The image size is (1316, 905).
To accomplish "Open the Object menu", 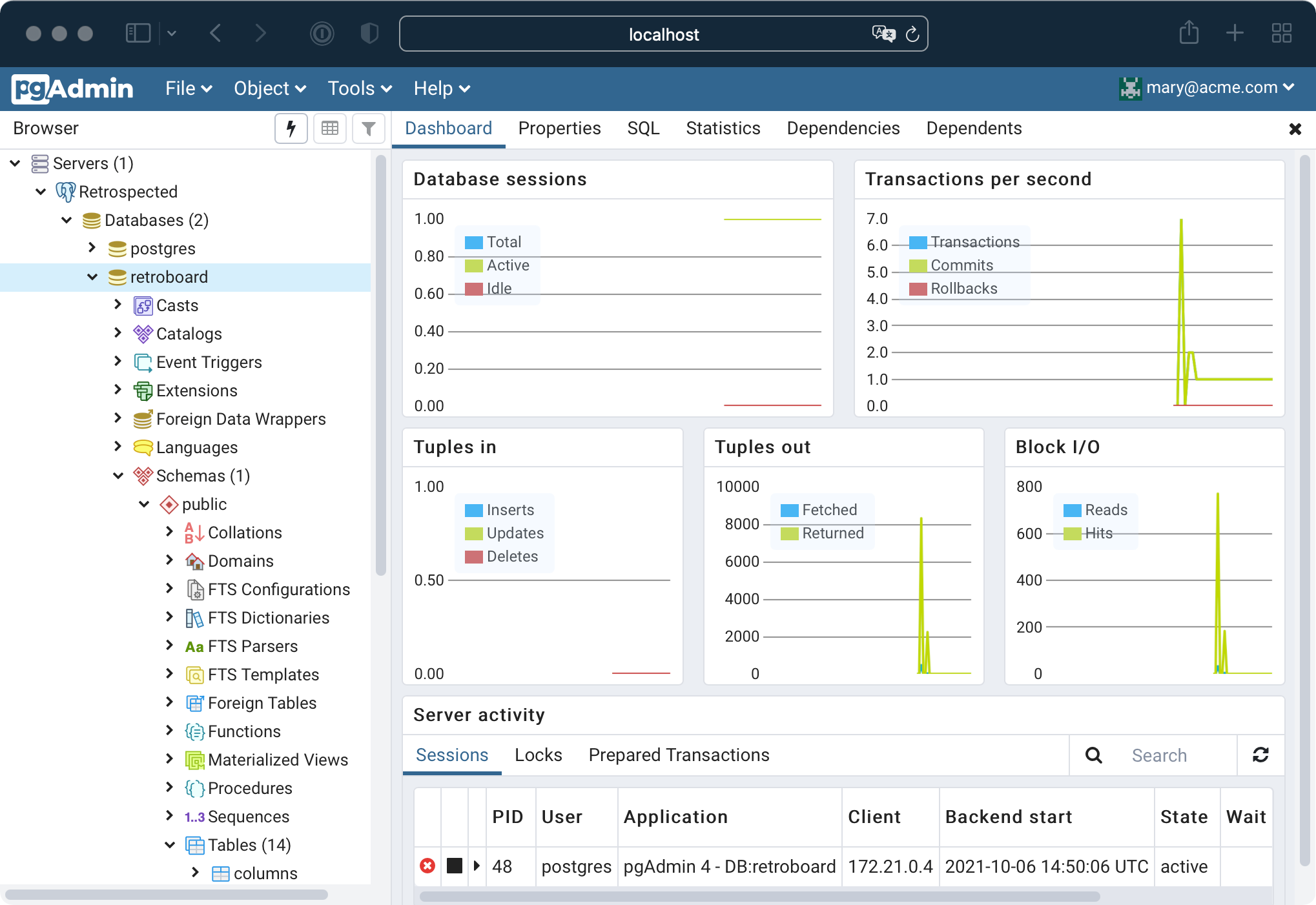I will [270, 88].
